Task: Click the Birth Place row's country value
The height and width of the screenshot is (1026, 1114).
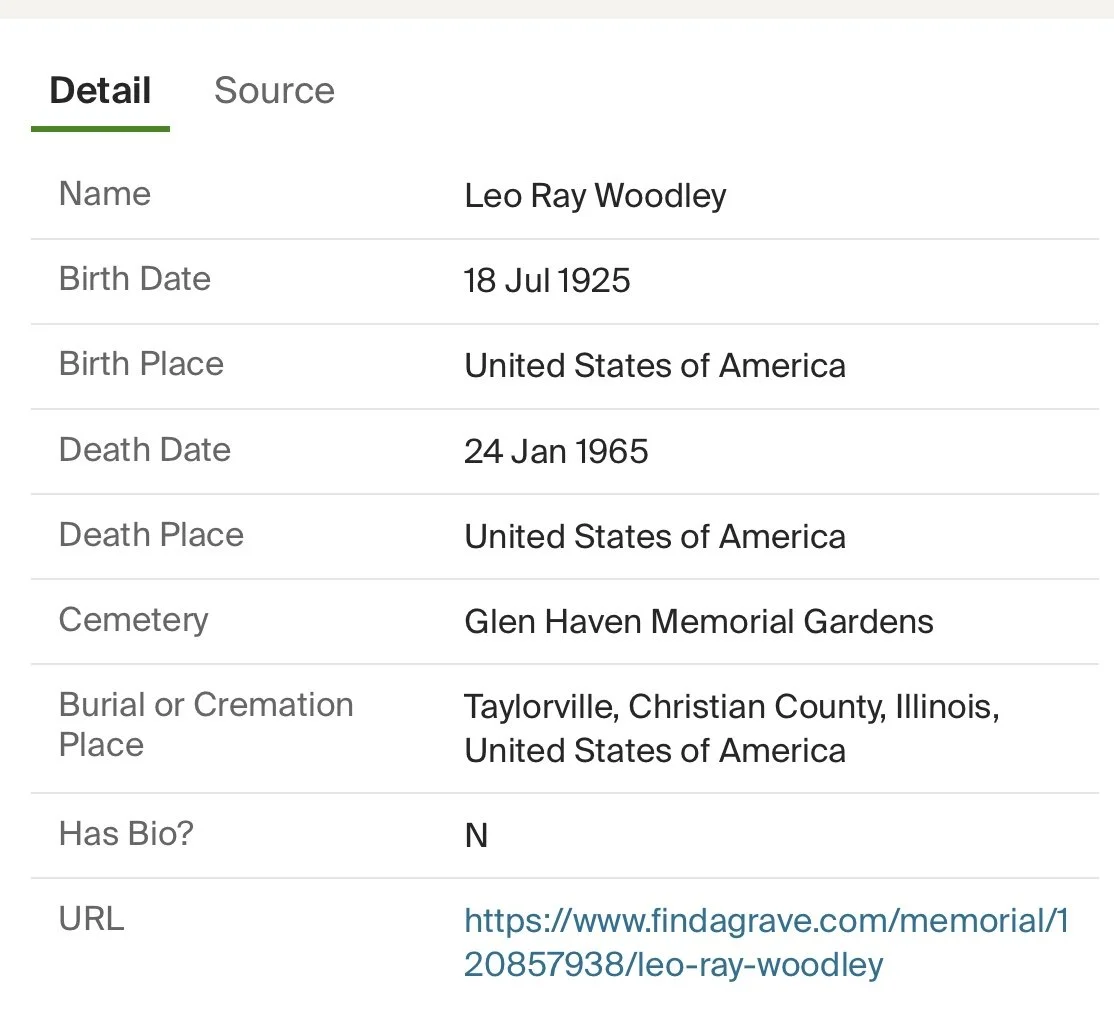Action: [x=654, y=365]
